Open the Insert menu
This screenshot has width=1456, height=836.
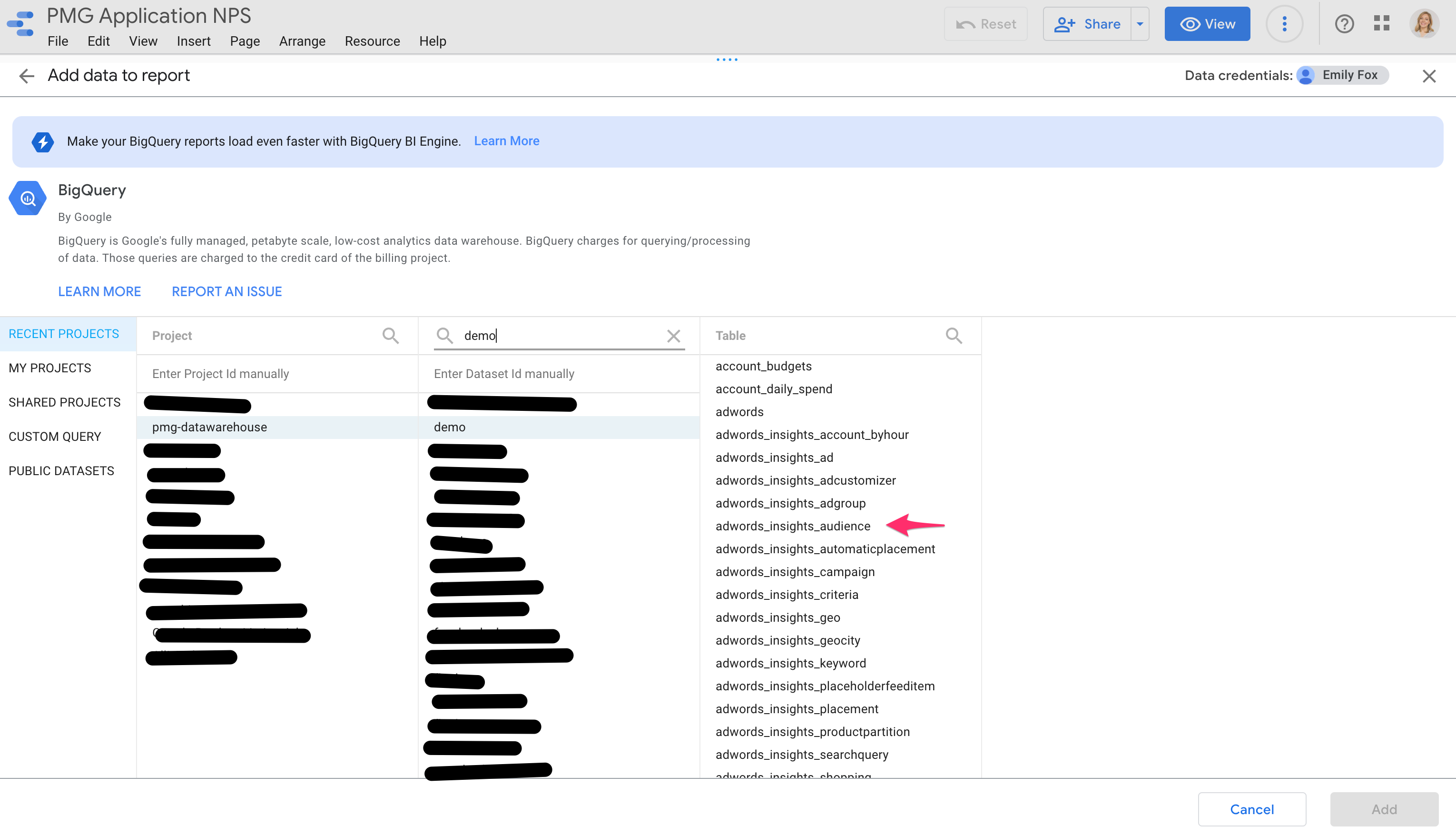pos(193,41)
